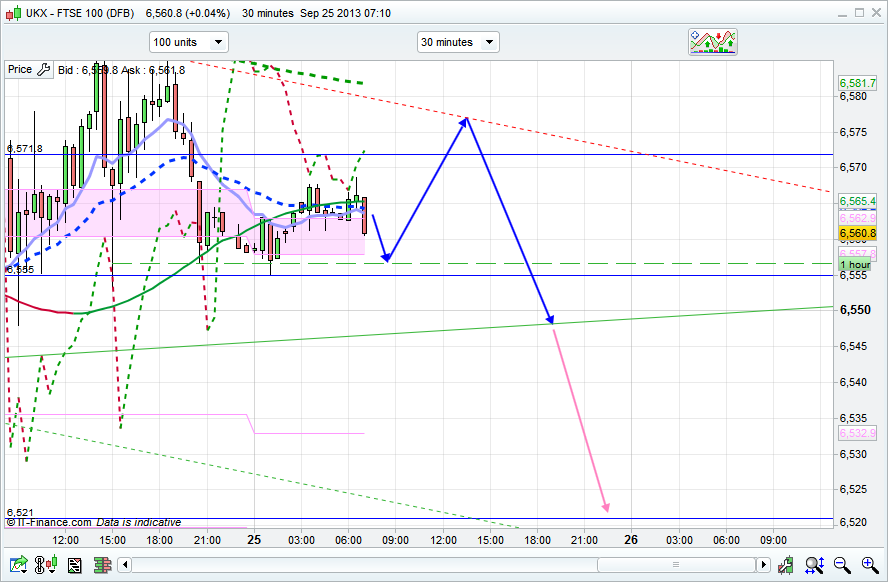Open the indicators and trading systems button
This screenshot has height=582, width=888.
pyautogui.click(x=713, y=42)
